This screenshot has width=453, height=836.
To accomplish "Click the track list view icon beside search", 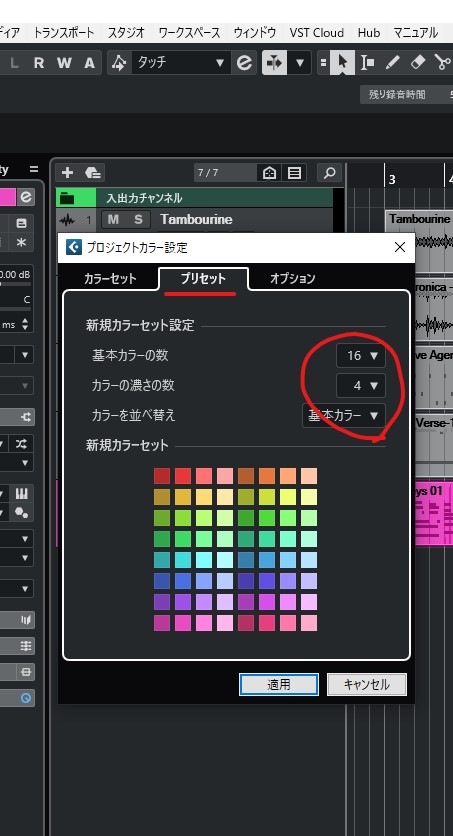I will [294, 173].
